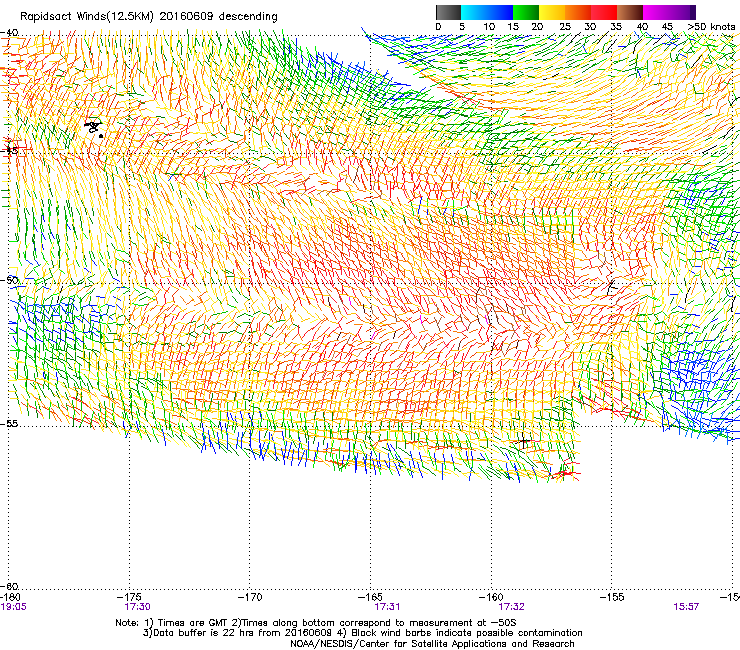Click the -170 longitude axis label
Viewport: 740px width, 650px height.
click(x=250, y=597)
